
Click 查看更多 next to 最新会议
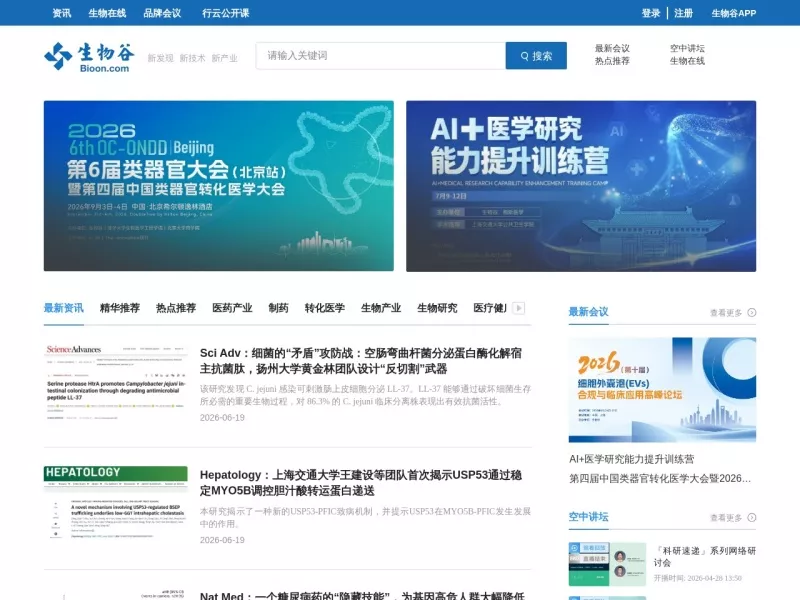click(726, 313)
